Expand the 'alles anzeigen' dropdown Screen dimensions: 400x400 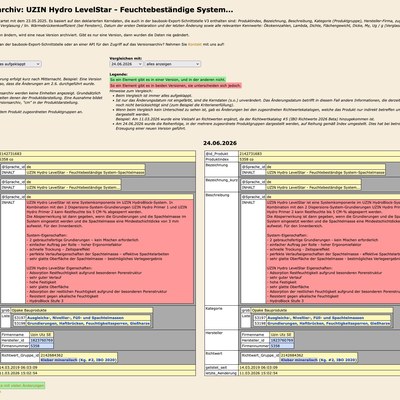173,64
